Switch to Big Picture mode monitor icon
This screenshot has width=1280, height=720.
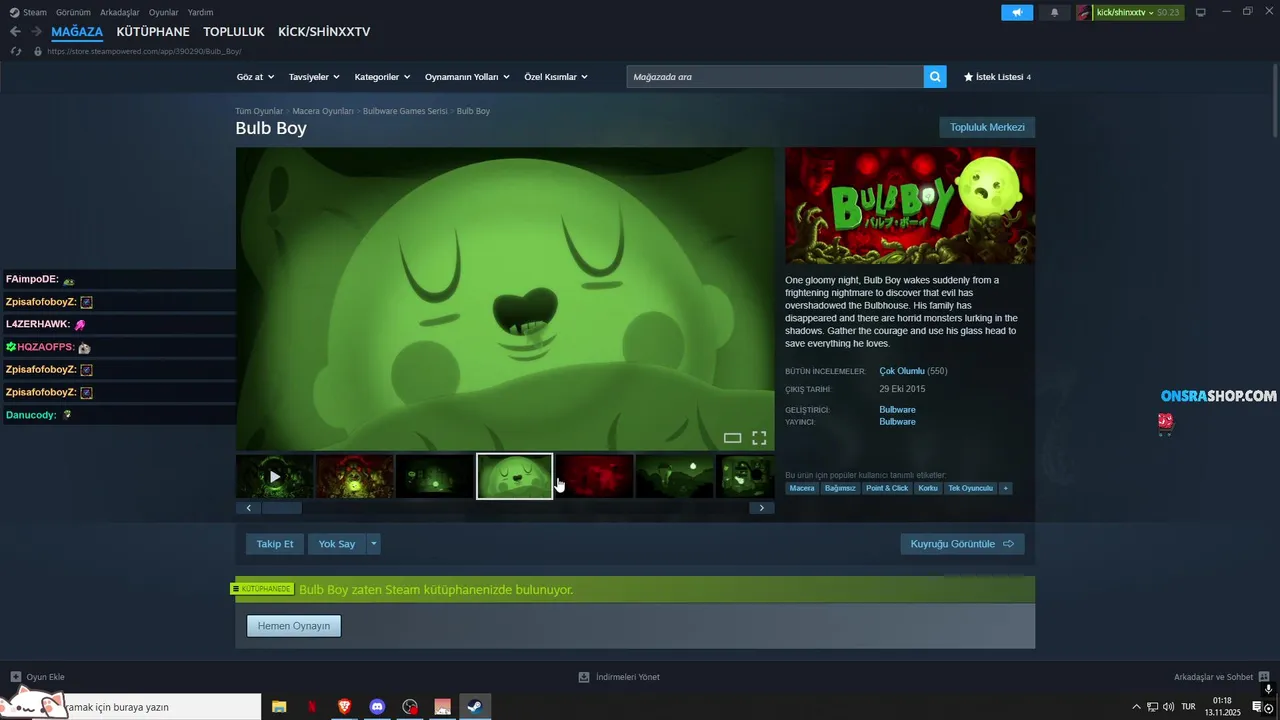point(1200,12)
